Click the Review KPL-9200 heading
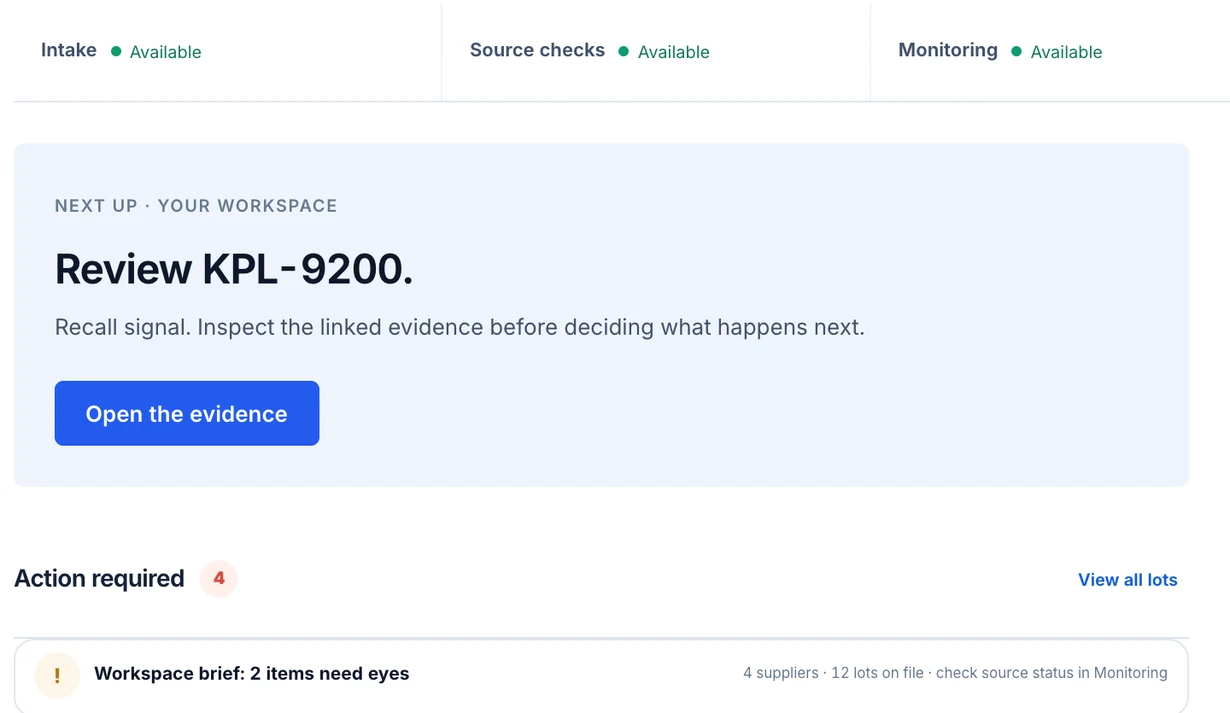 [x=234, y=269]
